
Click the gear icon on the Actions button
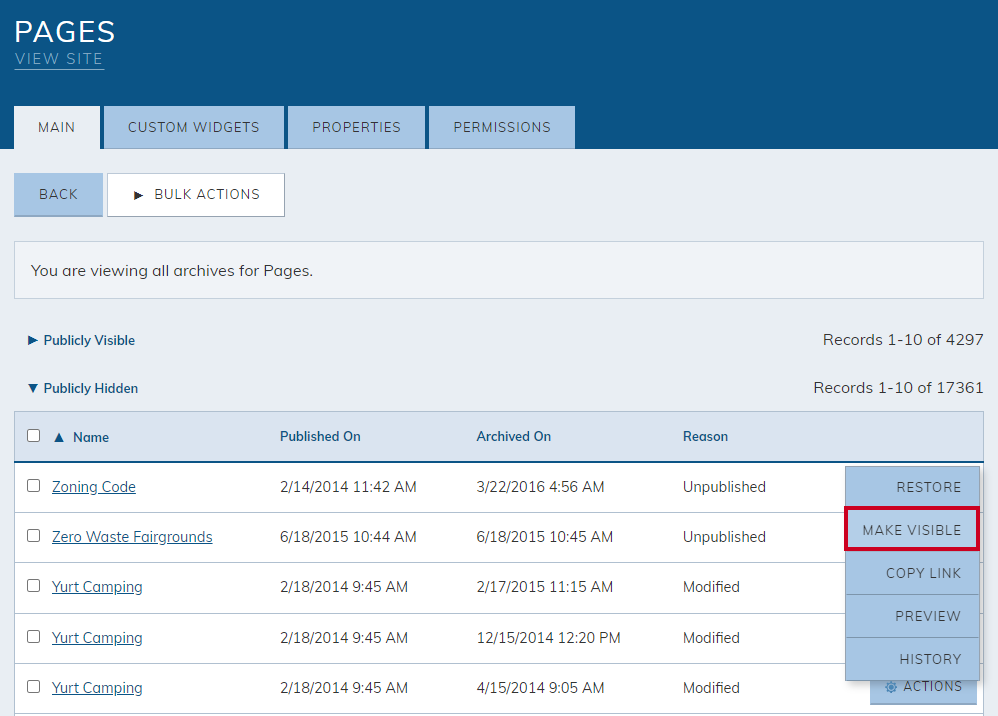tap(891, 687)
